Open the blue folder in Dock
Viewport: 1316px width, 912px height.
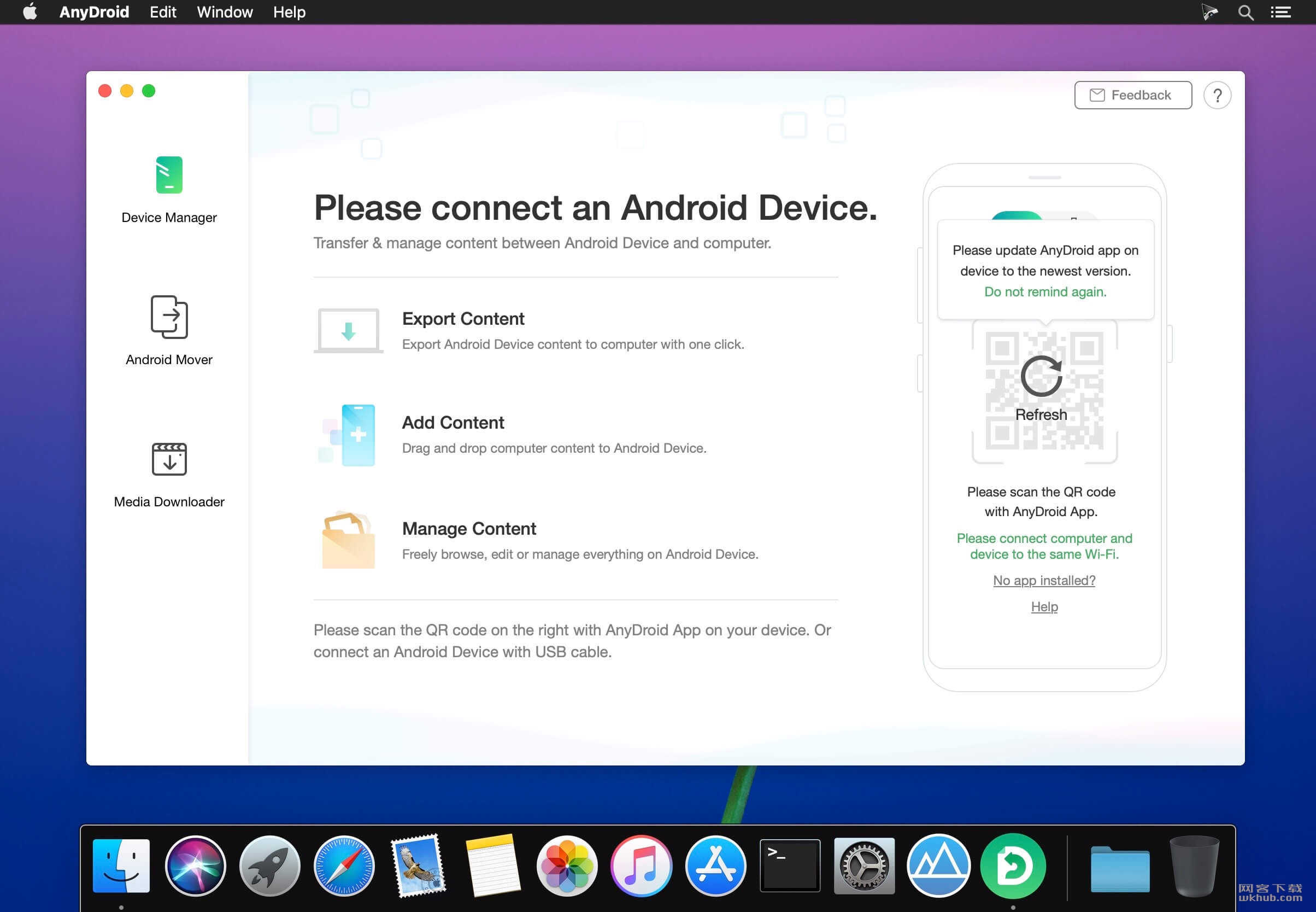1120,868
